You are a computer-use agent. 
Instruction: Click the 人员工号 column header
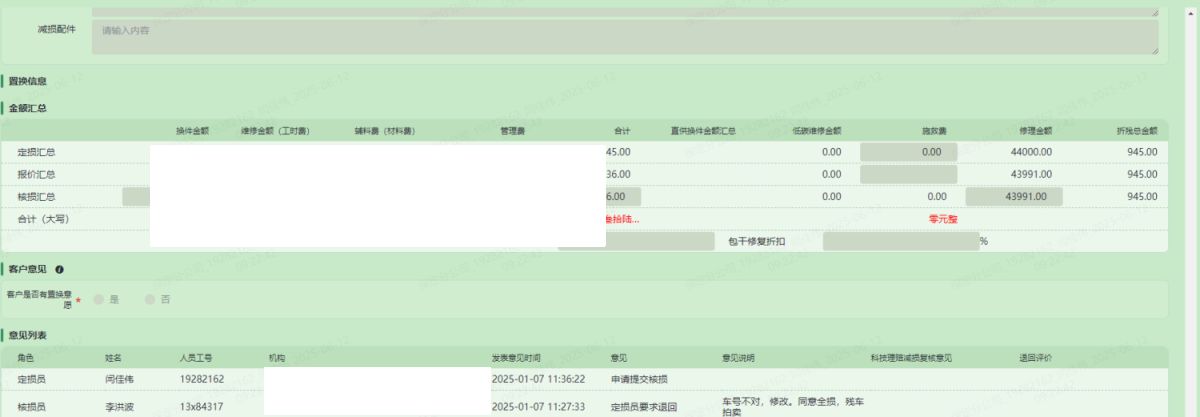(x=197, y=358)
